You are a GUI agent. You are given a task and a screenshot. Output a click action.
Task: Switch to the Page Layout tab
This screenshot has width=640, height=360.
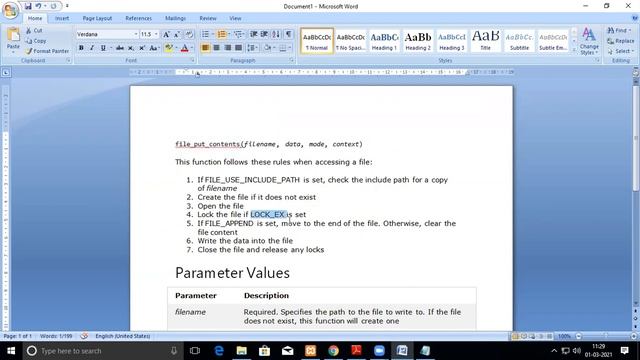[x=97, y=18]
